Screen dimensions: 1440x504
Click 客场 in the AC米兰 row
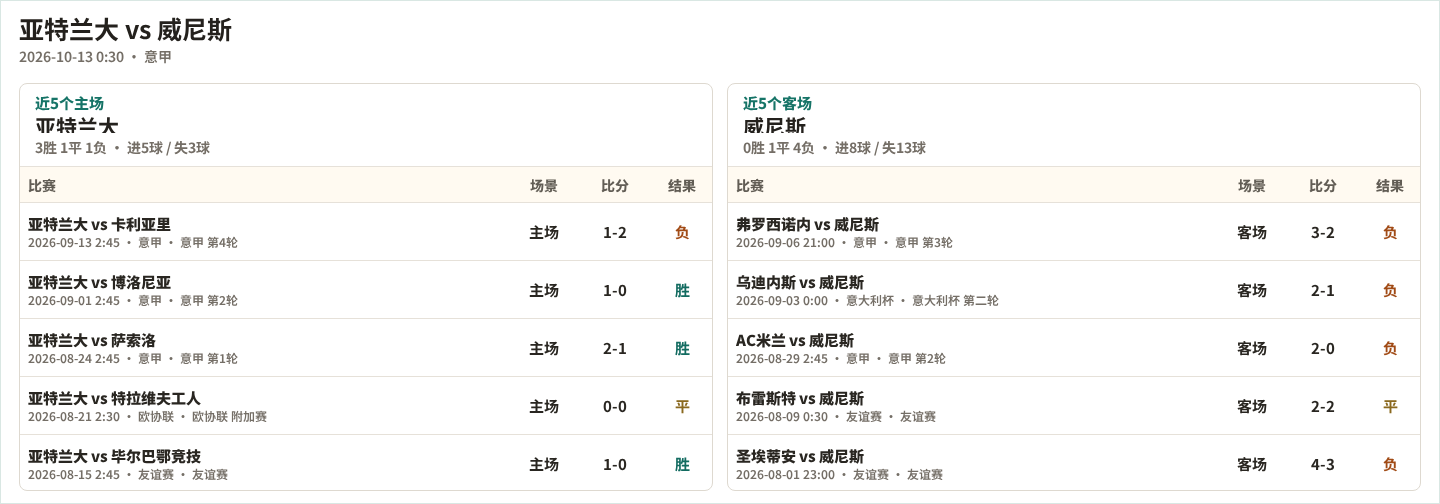point(1252,348)
